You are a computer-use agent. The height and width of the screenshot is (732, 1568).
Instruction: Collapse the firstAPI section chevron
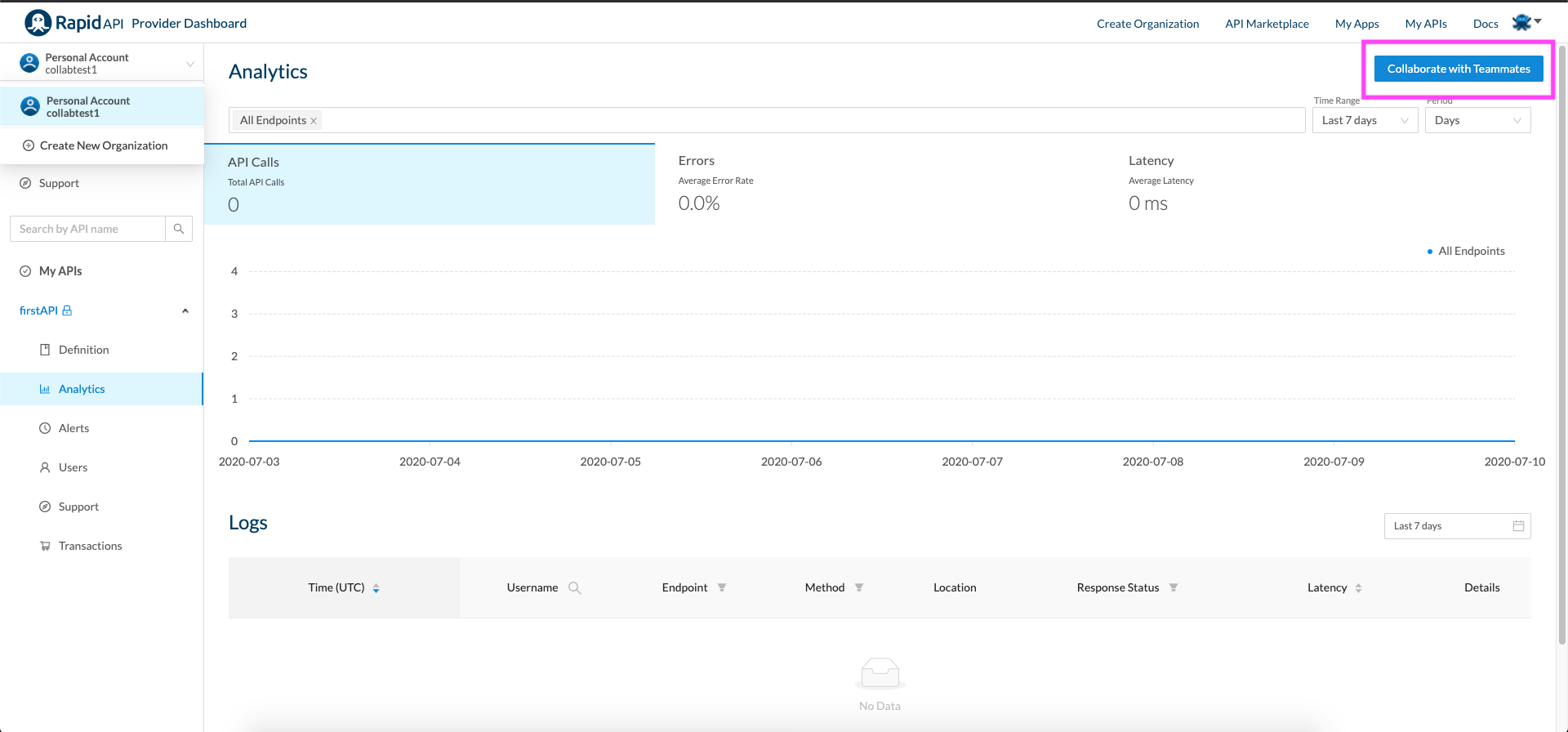(185, 310)
